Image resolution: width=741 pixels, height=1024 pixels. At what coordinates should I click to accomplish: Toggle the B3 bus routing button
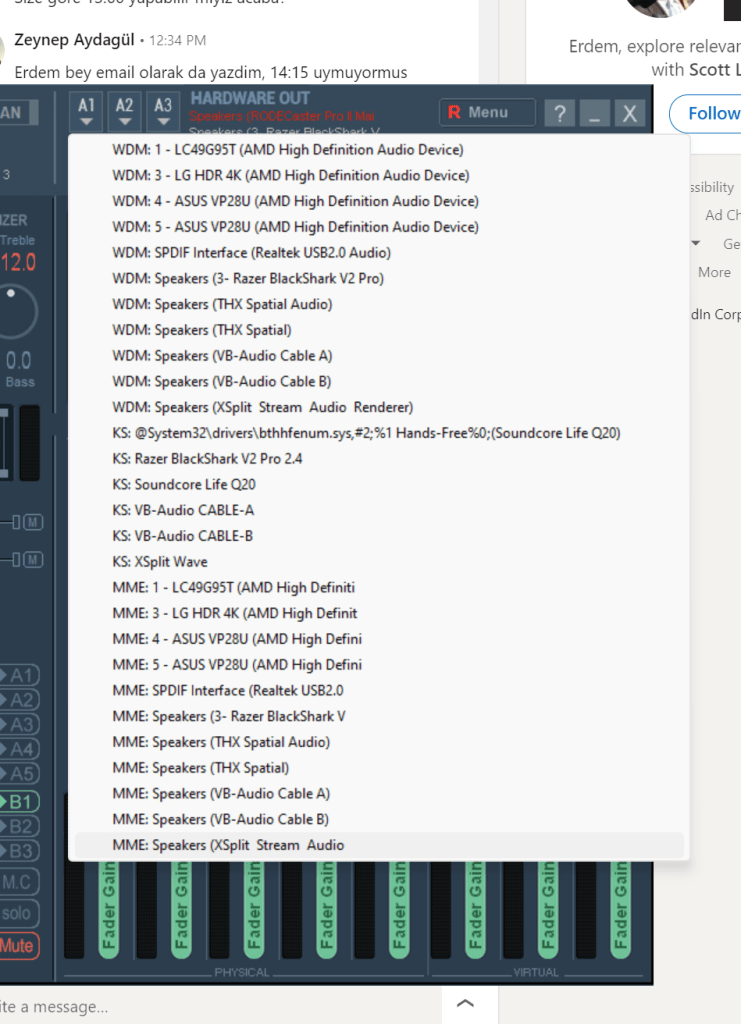(20, 852)
